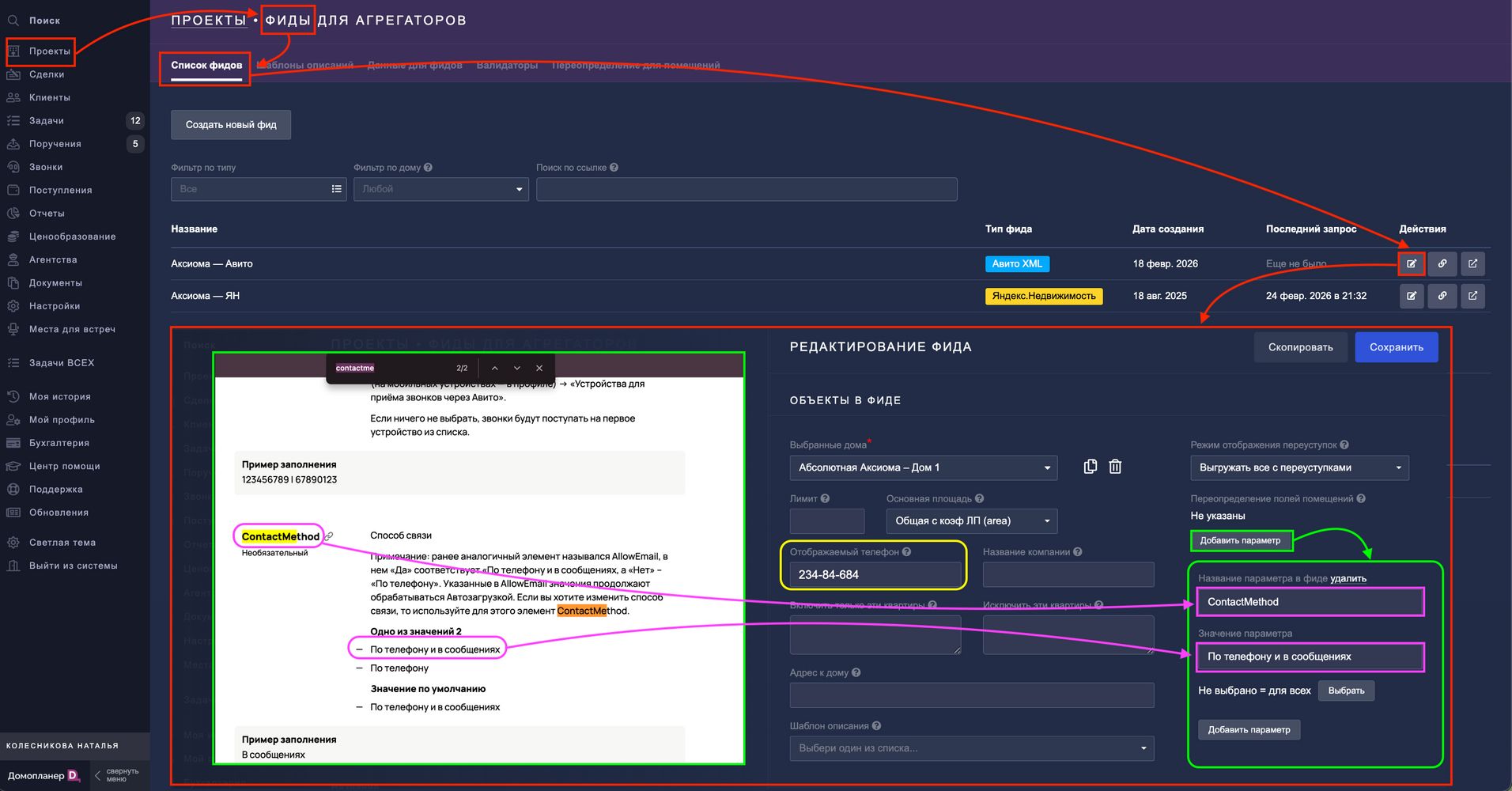Expand the Основная площадь dropdown
Screen dimensions: 1512x791
tap(971, 520)
